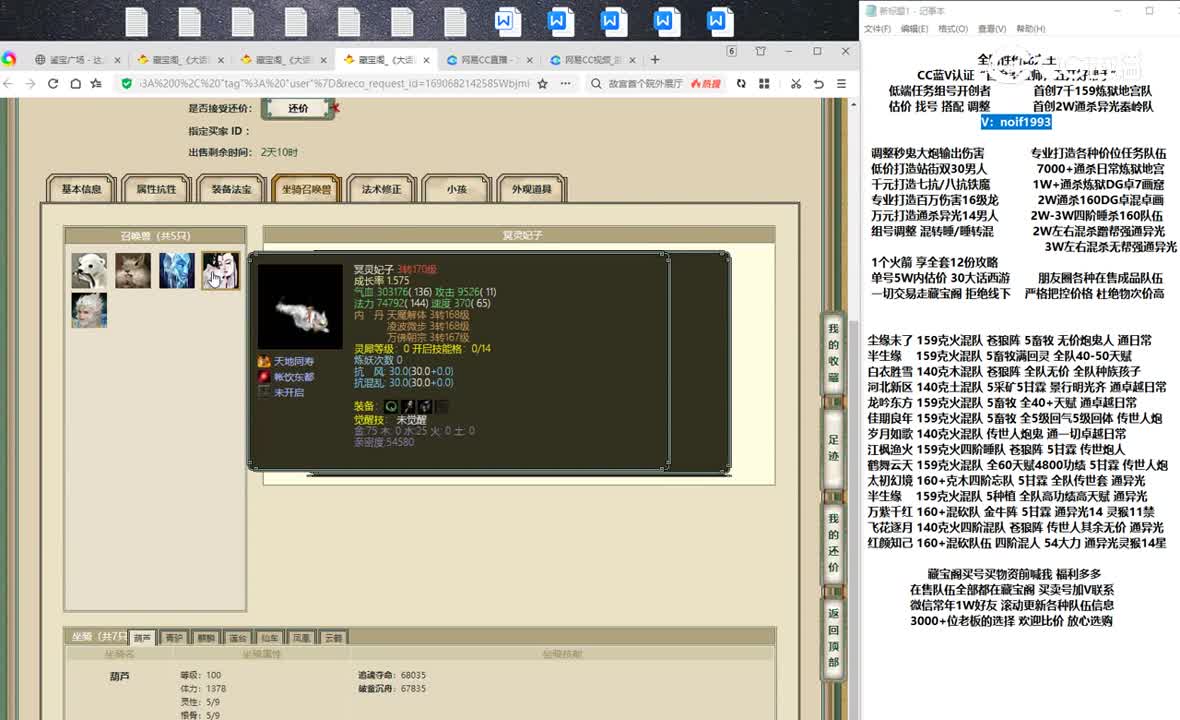Reload the page with the refresh icon
1180x720 pixels.
pos(53,84)
